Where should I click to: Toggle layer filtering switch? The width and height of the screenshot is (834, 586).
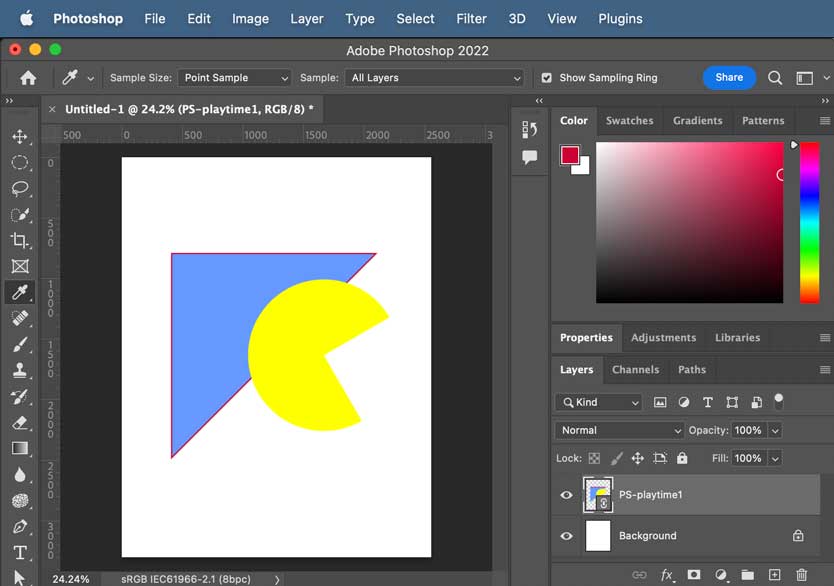click(779, 401)
